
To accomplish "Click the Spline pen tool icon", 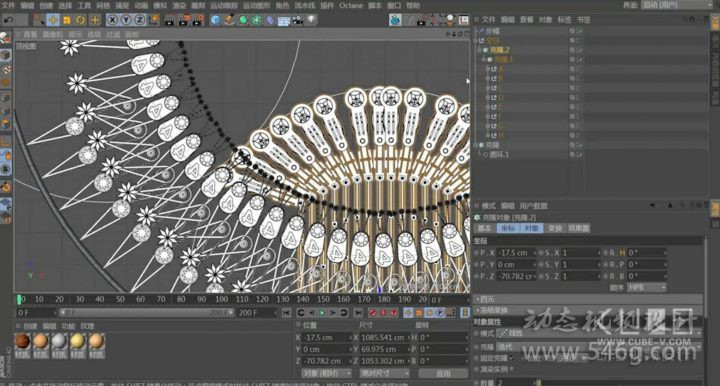I will (229, 20).
